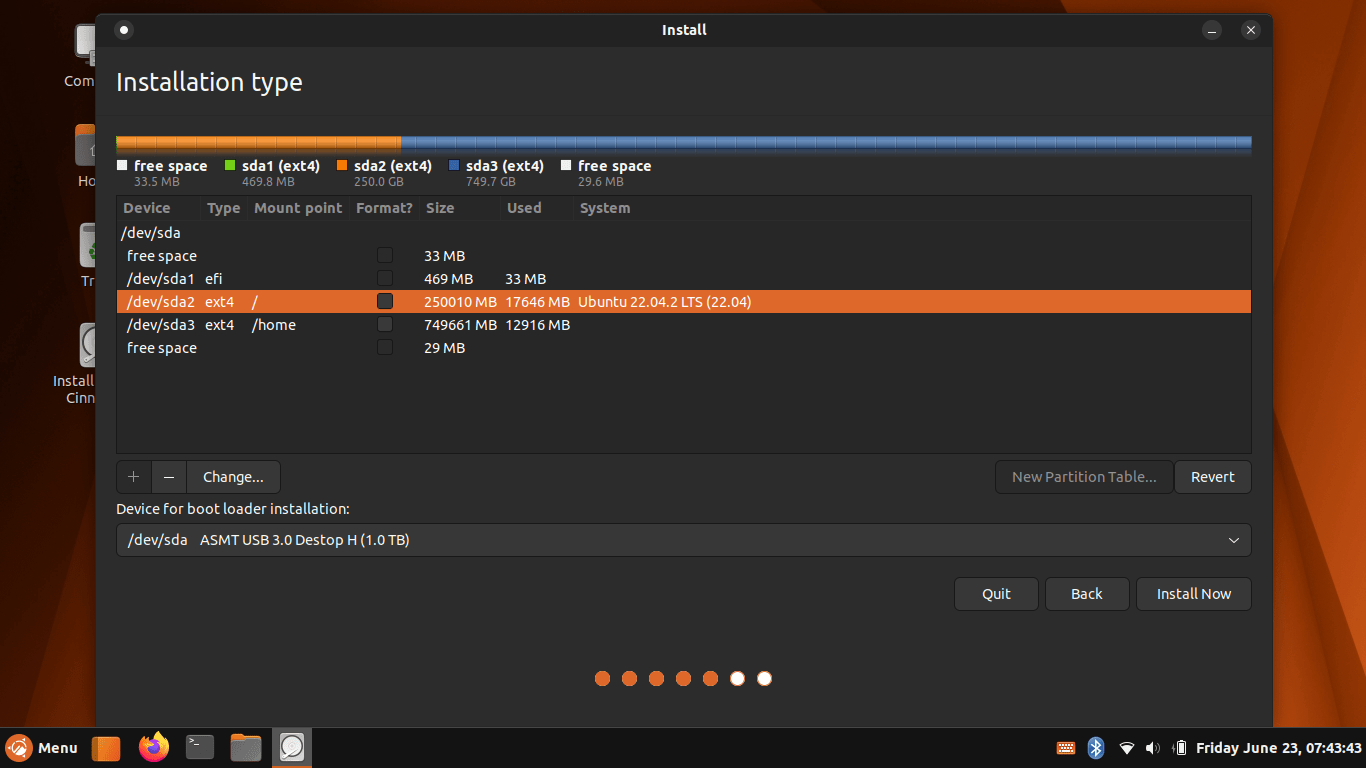Screen dimensions: 1366x768
Task: Click the Change... button
Action: point(233,477)
